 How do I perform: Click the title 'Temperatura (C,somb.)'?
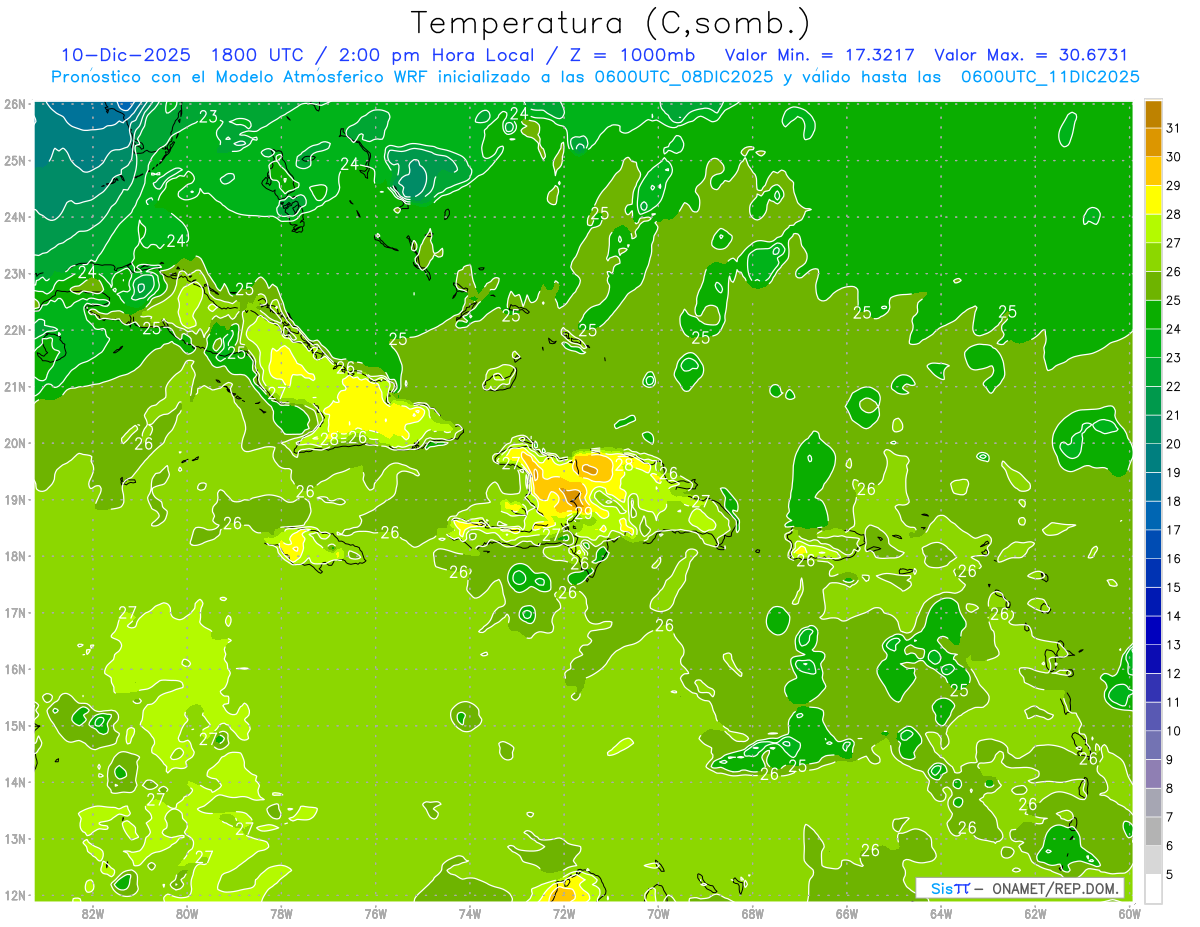[x=611, y=22]
